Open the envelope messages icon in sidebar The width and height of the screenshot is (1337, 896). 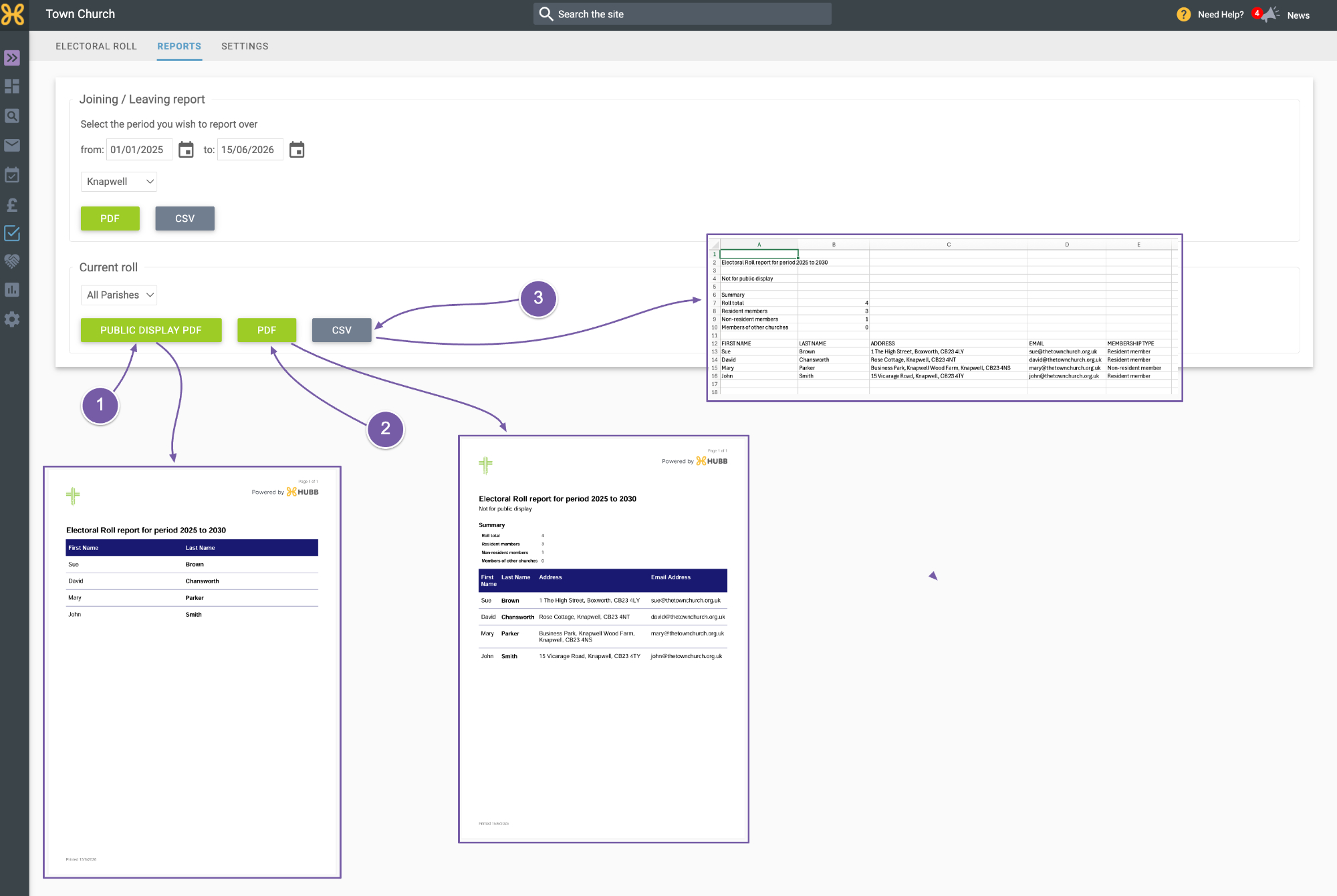12,145
